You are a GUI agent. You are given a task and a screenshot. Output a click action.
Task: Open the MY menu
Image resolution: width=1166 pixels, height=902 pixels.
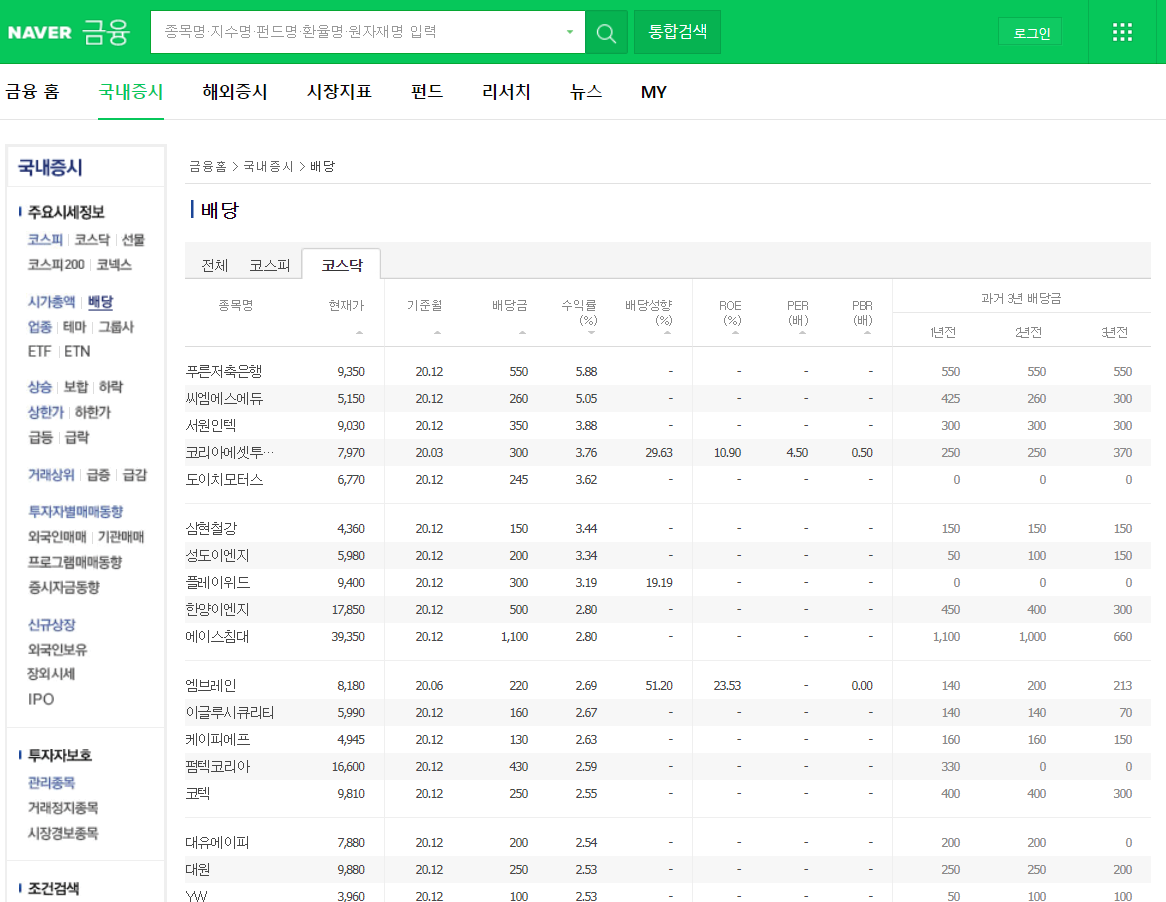(654, 91)
